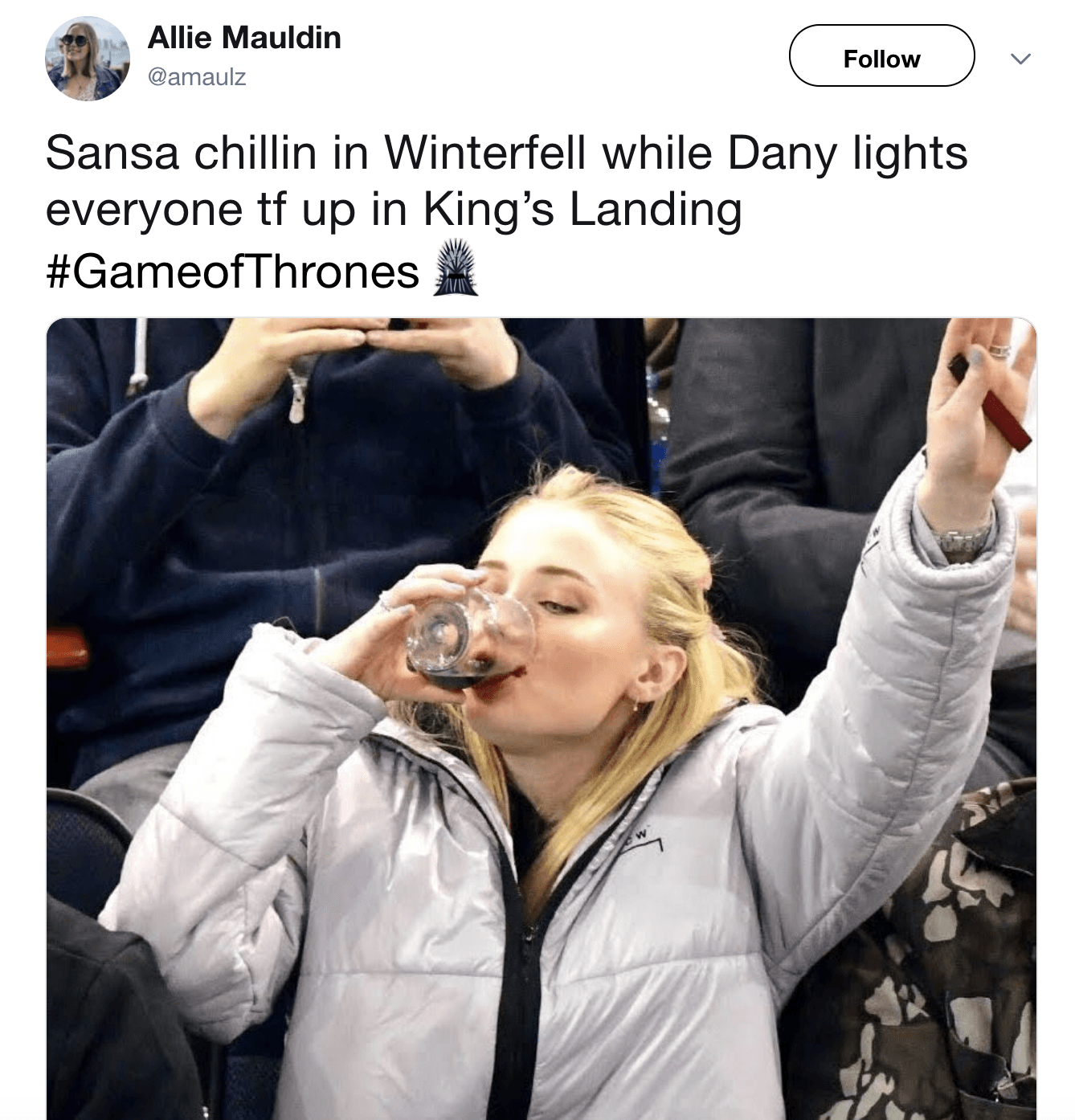Click the Iron Throne emoji icon
The width and height of the screenshot is (1075, 1120).
(456, 269)
